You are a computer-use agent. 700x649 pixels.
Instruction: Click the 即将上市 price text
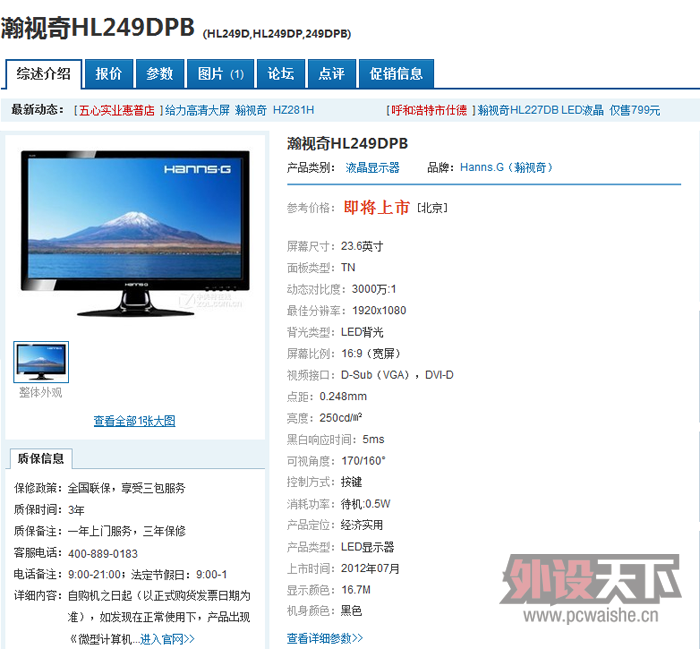377,208
